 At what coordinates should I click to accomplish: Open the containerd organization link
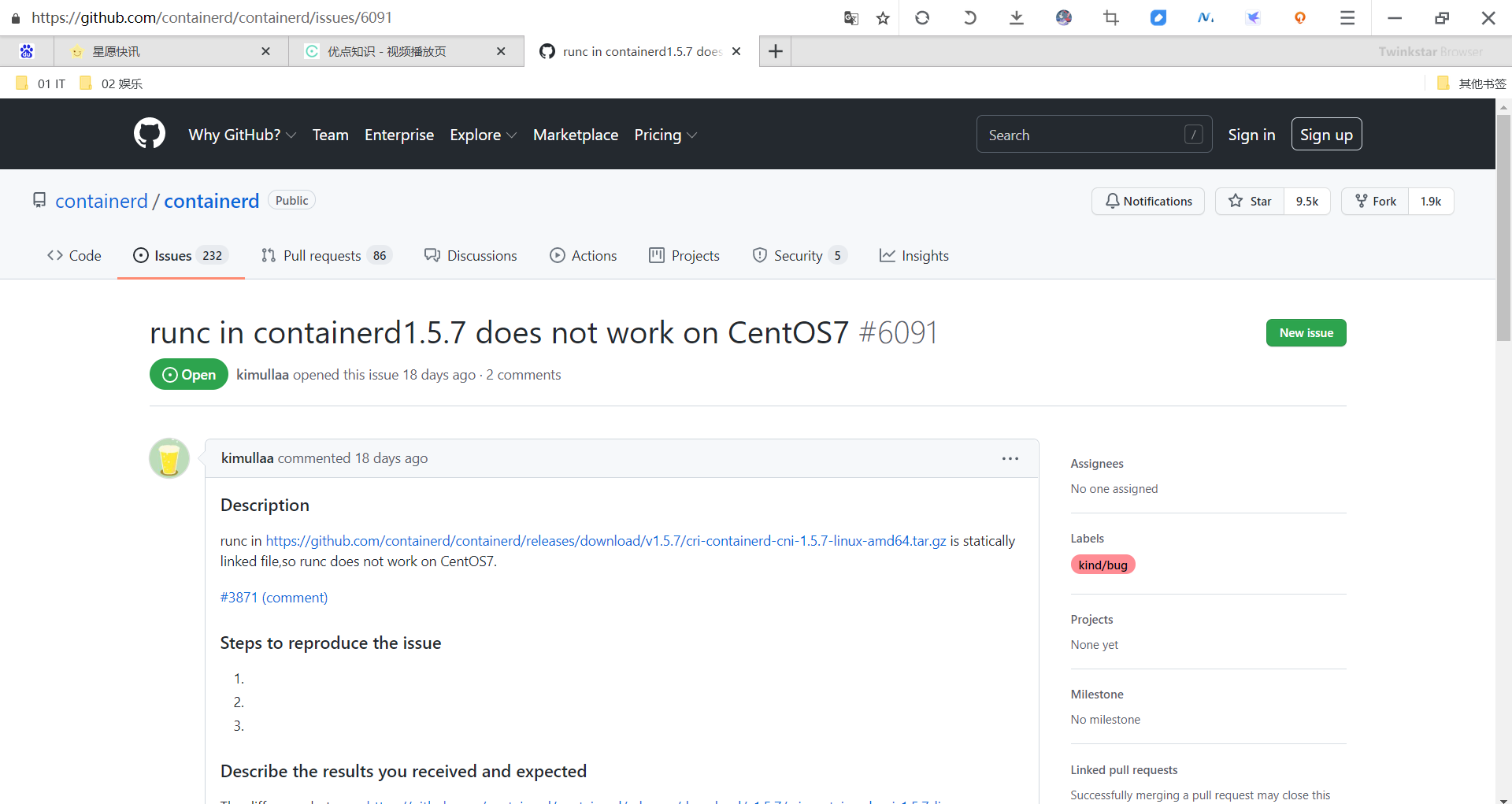tap(102, 201)
